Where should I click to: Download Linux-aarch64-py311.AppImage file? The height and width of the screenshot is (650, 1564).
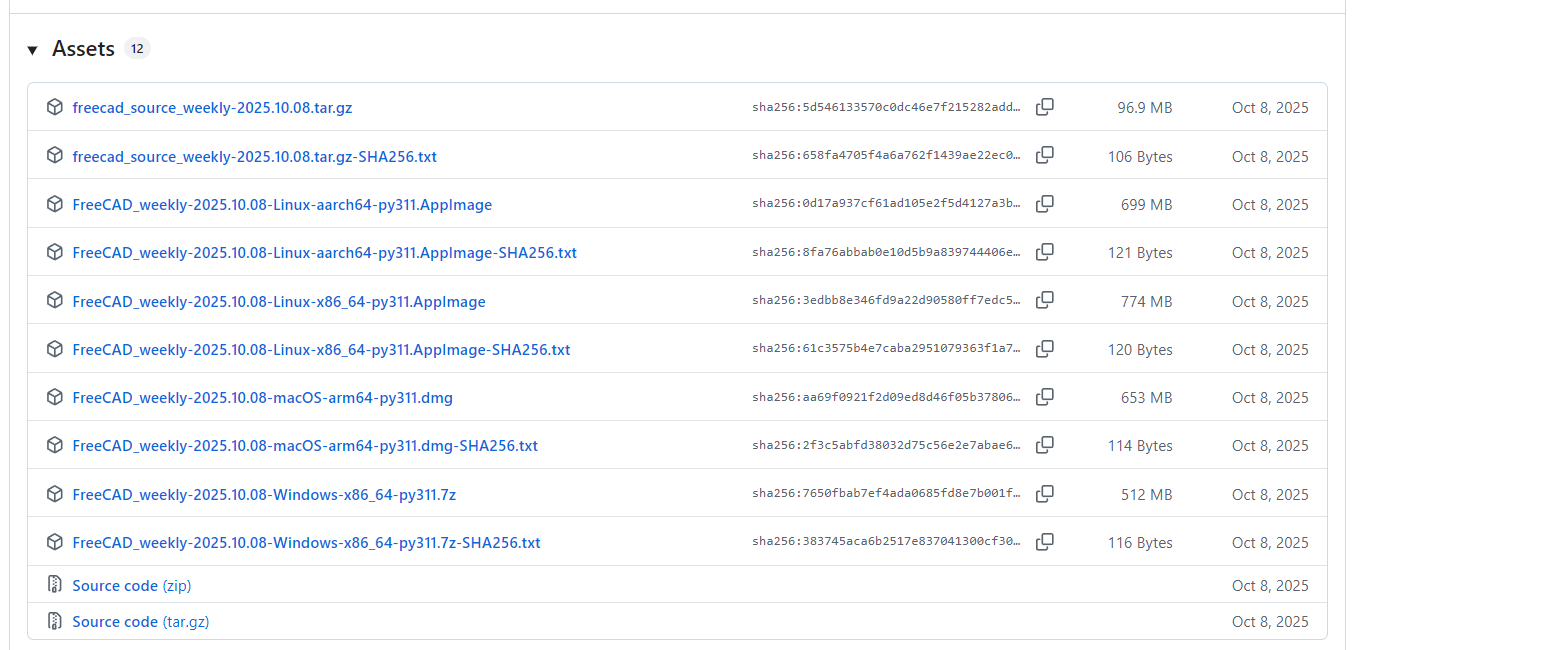tap(282, 205)
